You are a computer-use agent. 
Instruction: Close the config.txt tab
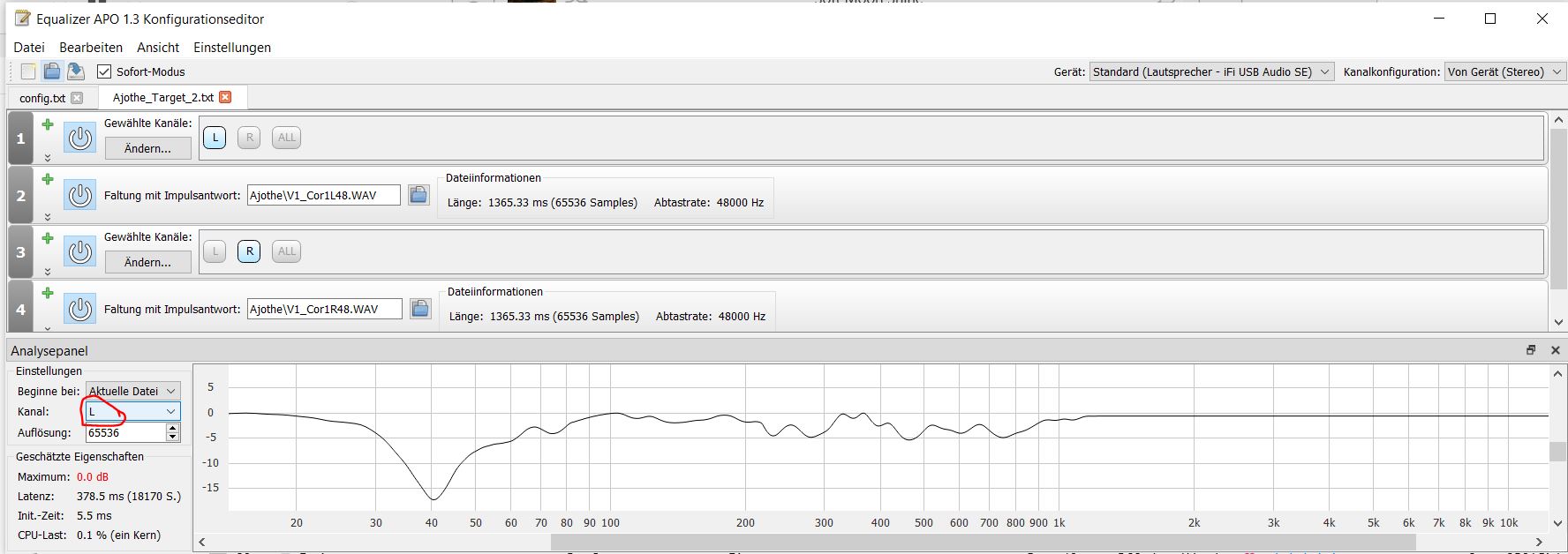[x=77, y=98]
